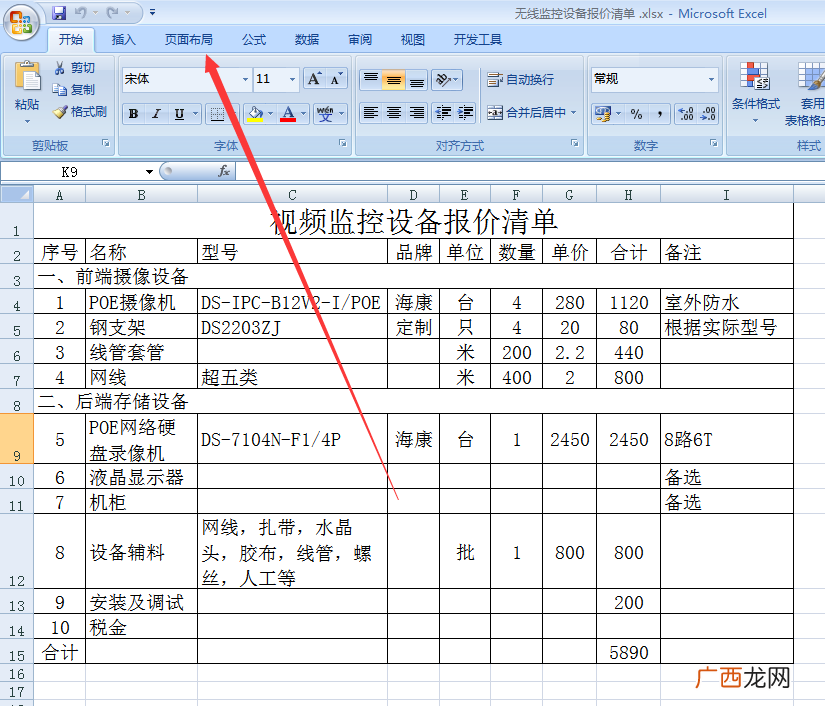Open 字体 group dialog launcher
This screenshot has width=825, height=706.
(343, 143)
